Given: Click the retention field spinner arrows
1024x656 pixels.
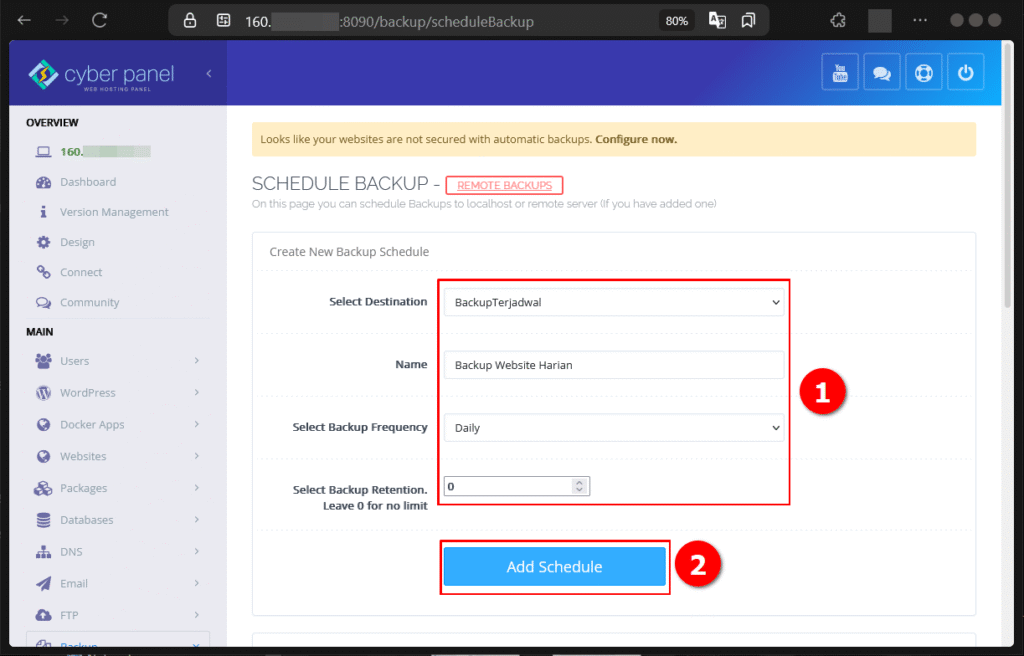Looking at the screenshot, I should click(x=579, y=486).
